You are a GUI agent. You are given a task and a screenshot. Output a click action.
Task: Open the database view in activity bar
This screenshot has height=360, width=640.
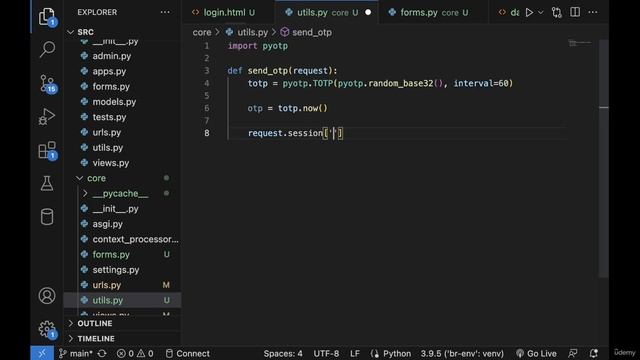pyautogui.click(x=47, y=217)
